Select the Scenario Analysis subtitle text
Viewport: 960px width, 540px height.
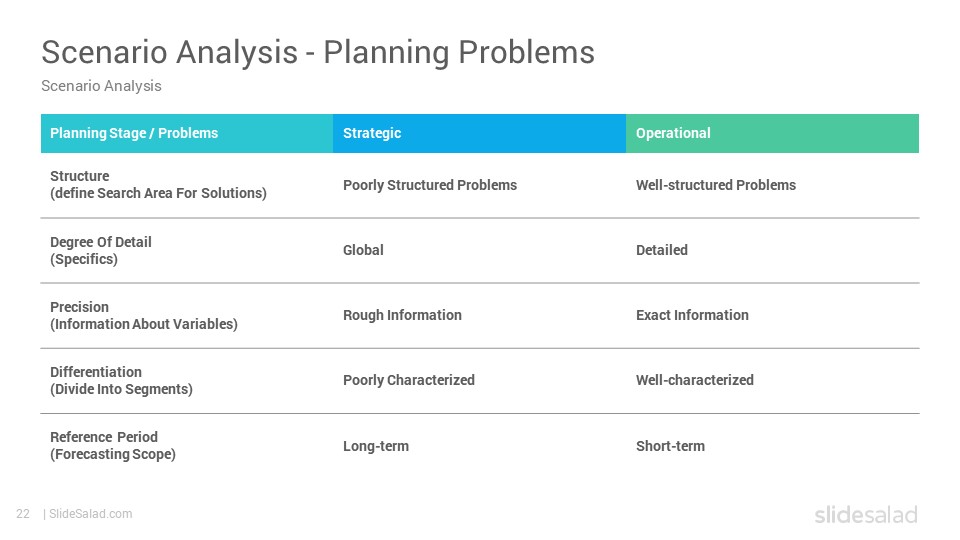click(x=101, y=86)
